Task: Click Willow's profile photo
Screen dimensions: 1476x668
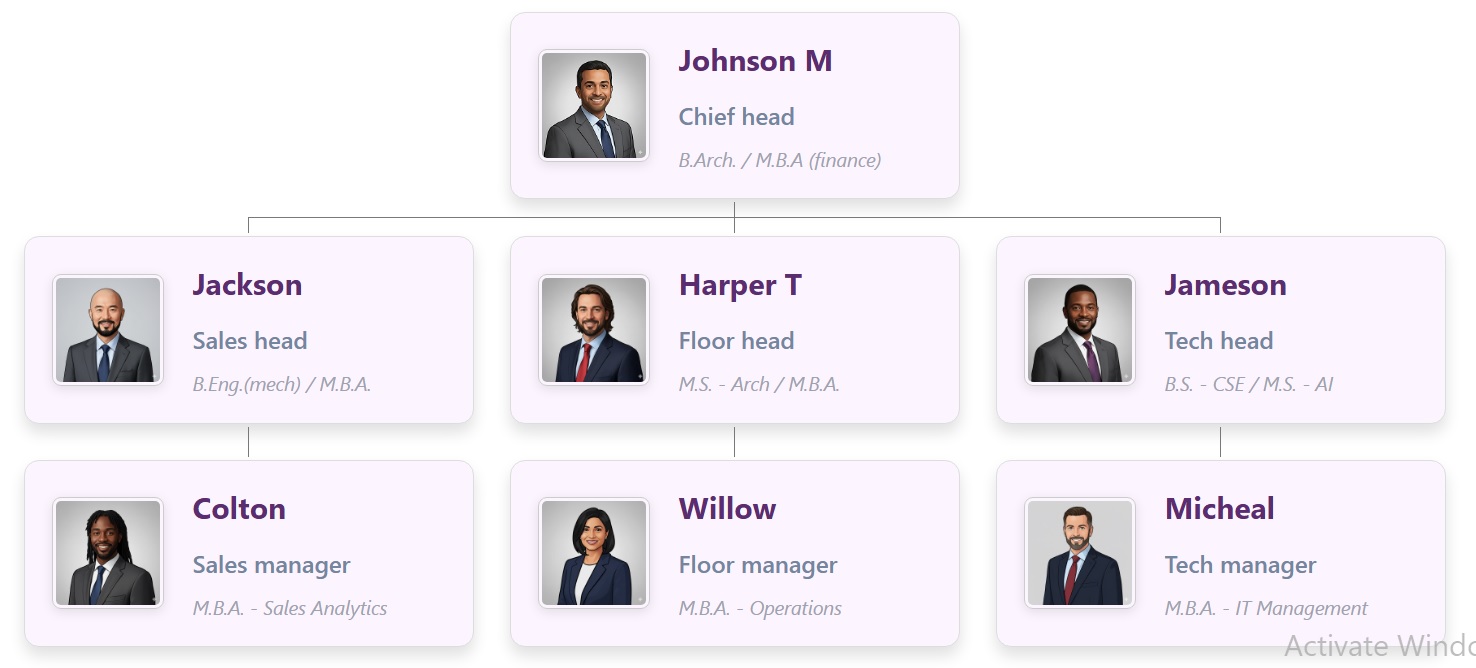Action: (594, 554)
